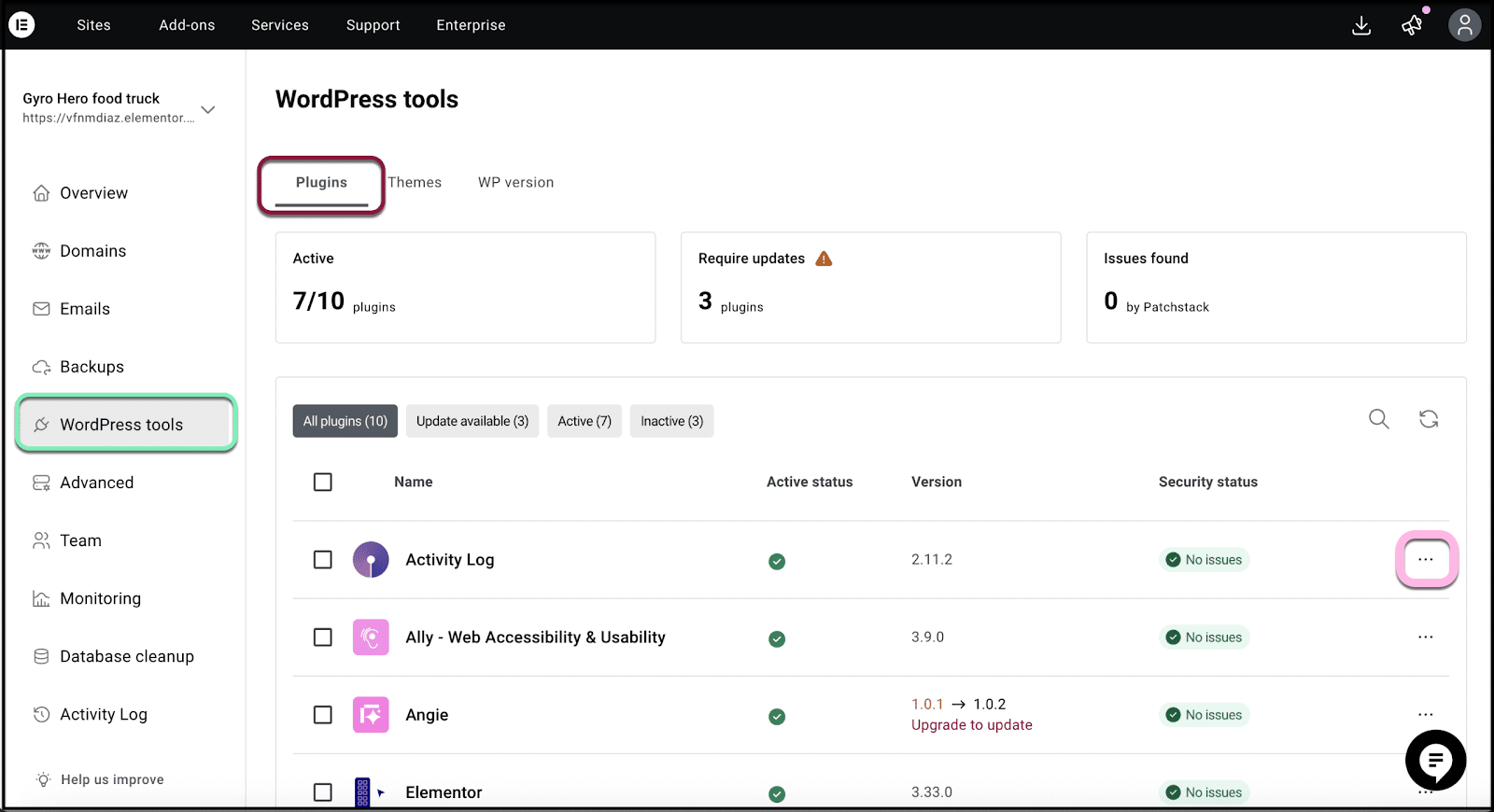The image size is (1494, 812).
Task: Open the downloads icon in top bar
Action: (1361, 25)
